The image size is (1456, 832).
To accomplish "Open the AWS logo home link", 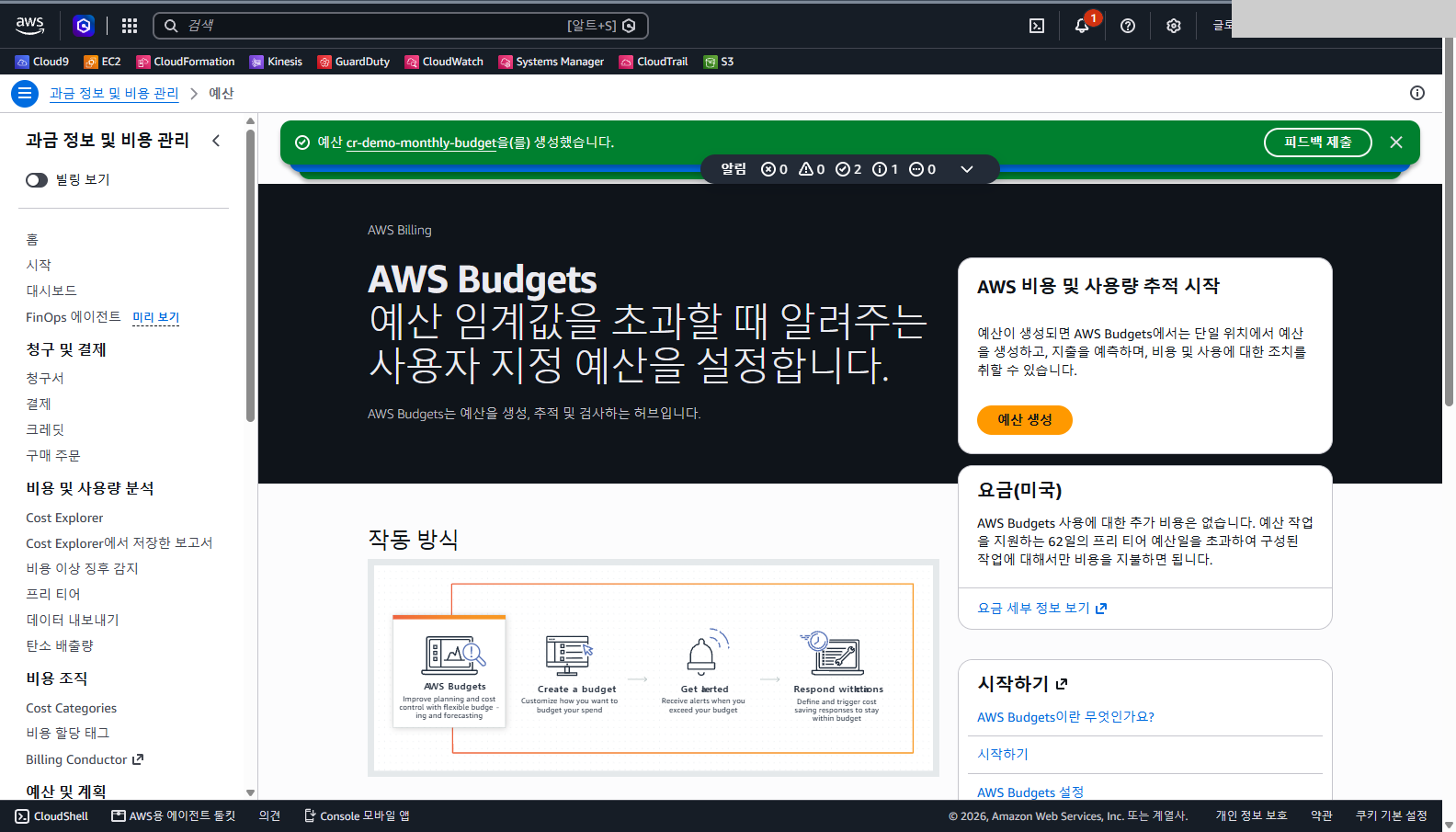I will [30, 26].
